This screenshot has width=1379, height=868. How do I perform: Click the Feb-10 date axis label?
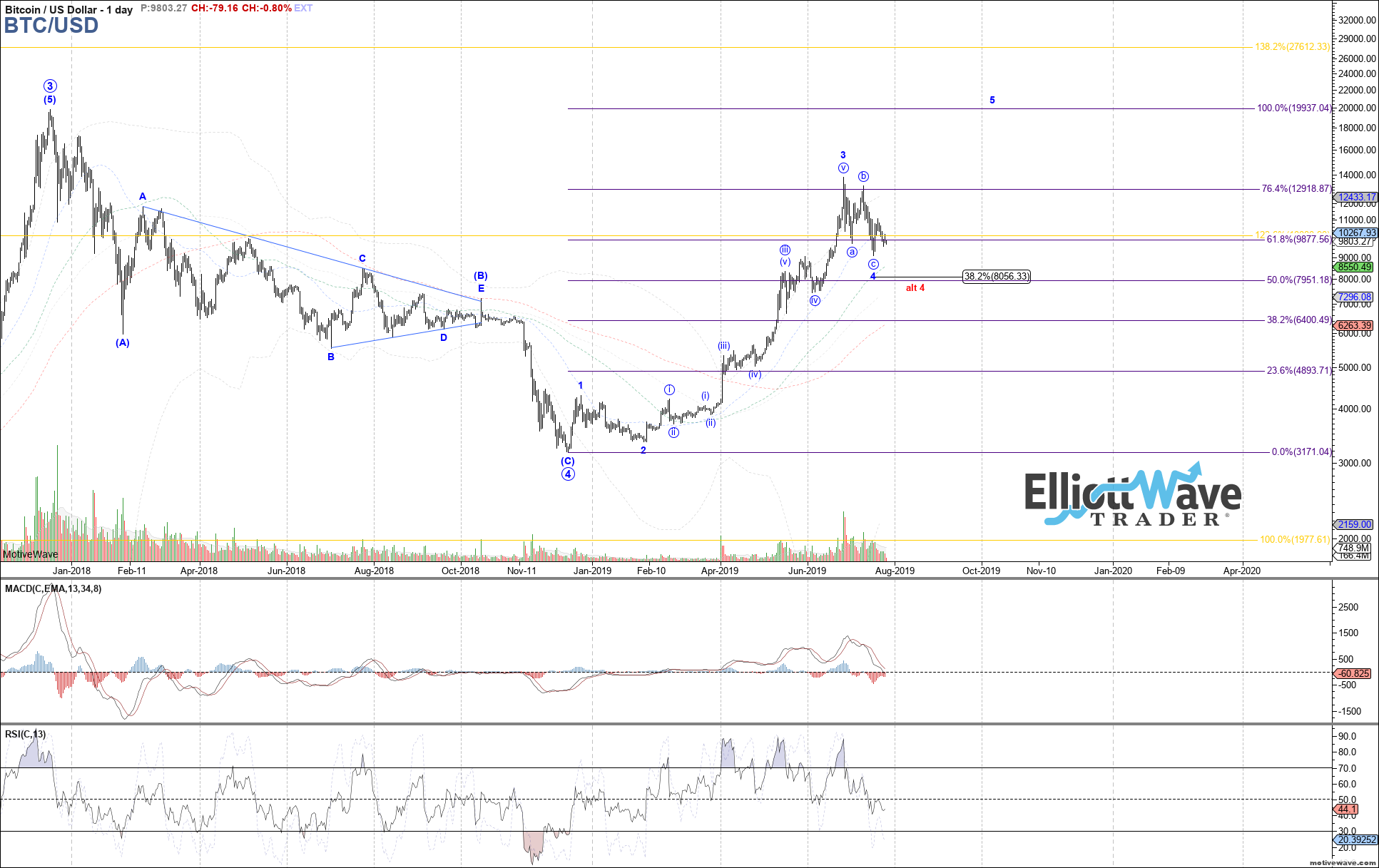651,571
